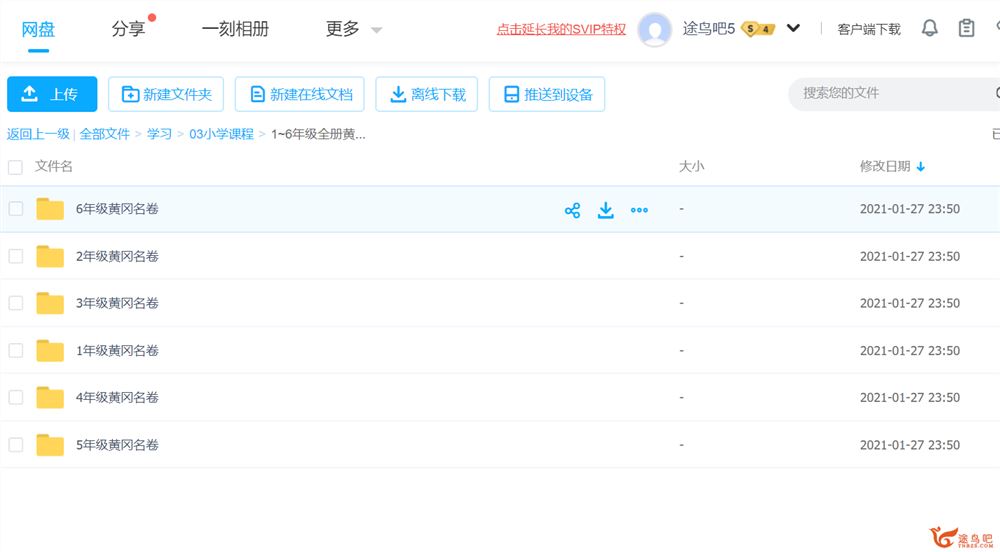Open the 1年级黄冈名卷 folder icon

[50, 350]
